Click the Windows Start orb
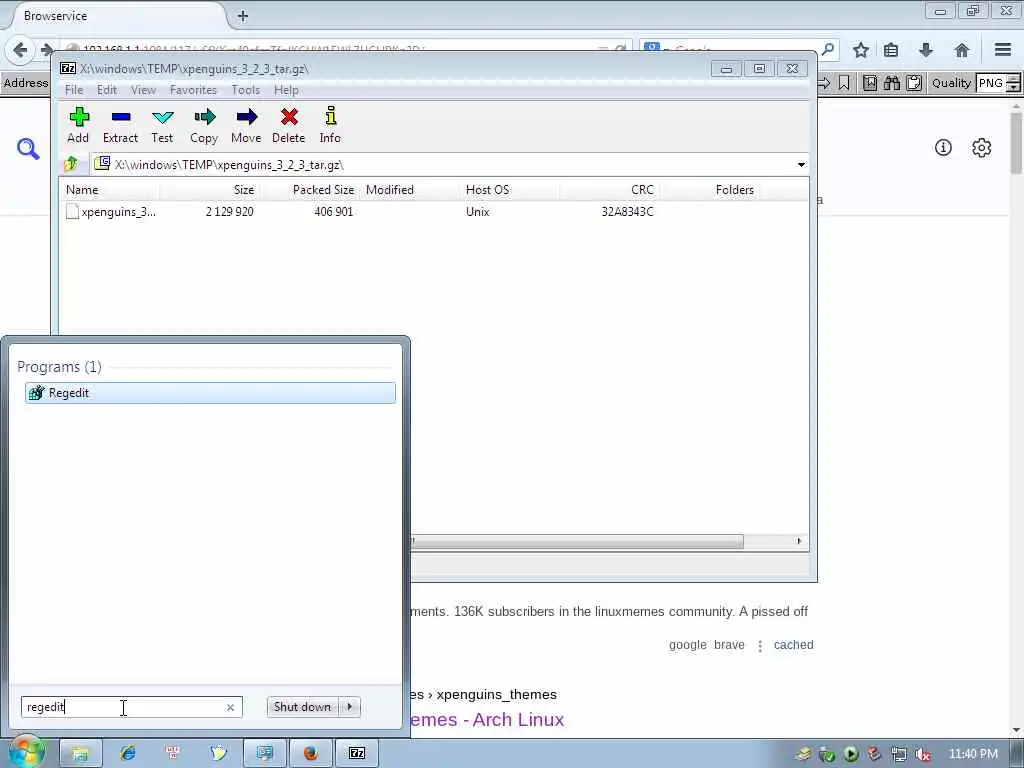1024x768 pixels. (27, 752)
